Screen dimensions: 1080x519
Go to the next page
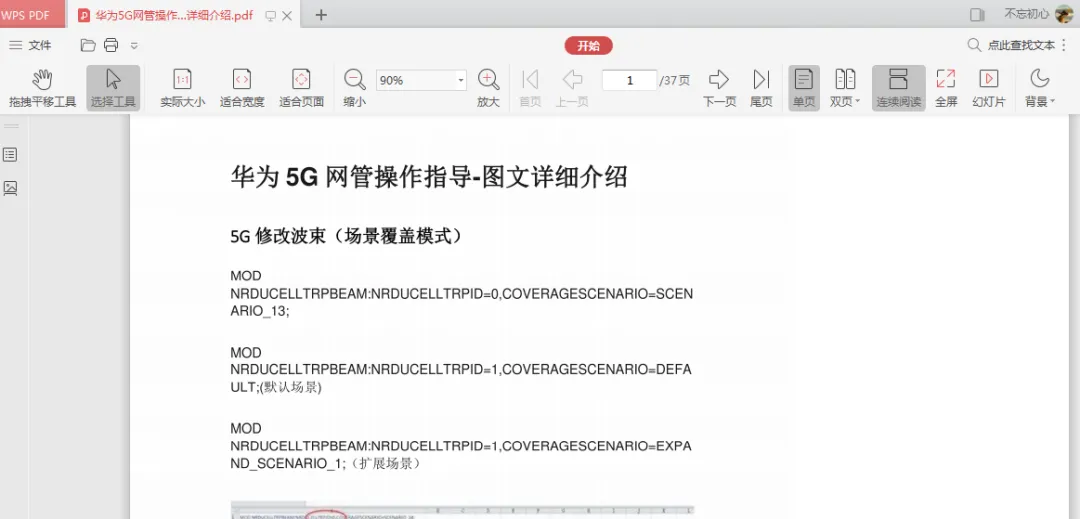click(x=719, y=88)
